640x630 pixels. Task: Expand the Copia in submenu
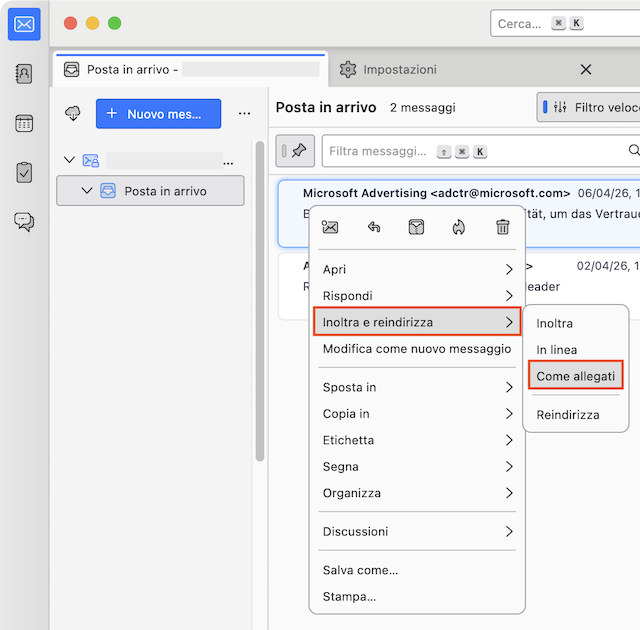pos(417,414)
